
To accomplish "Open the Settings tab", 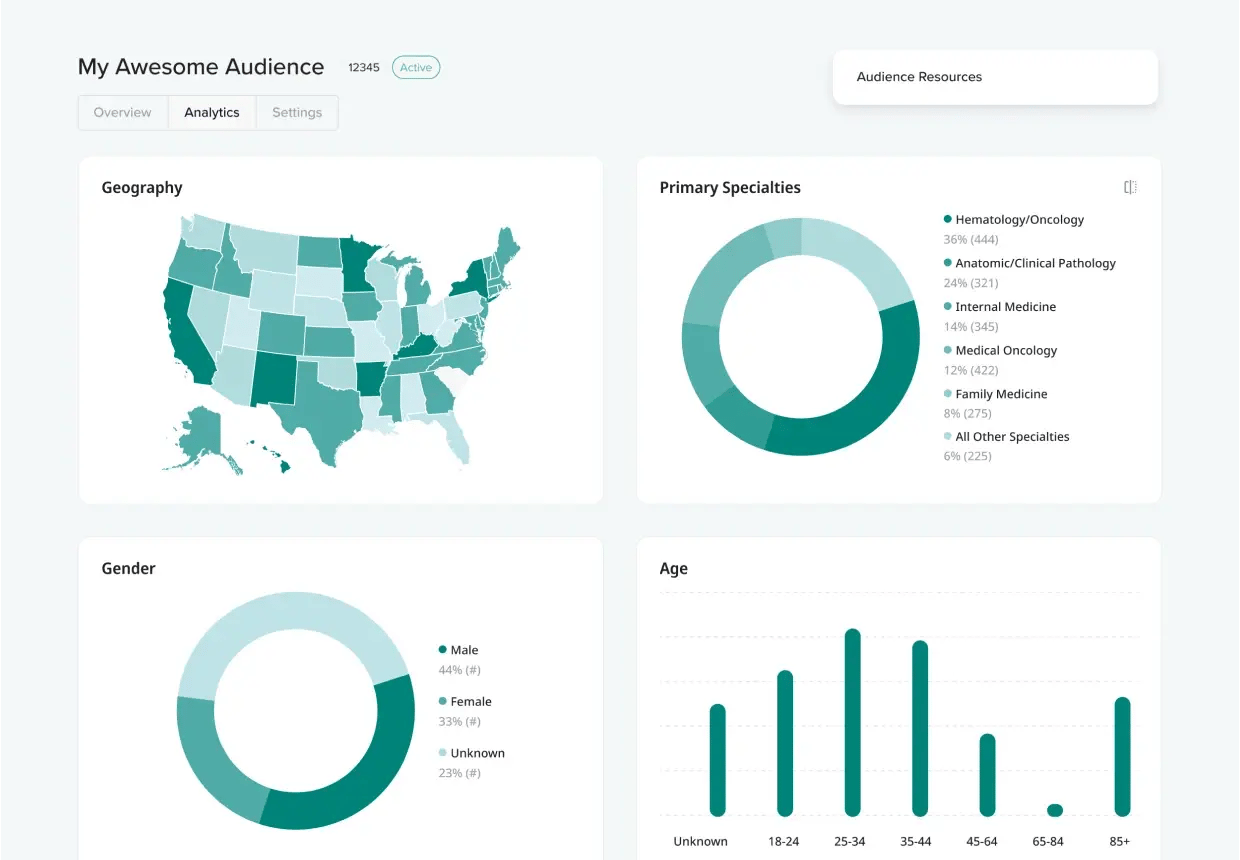I will pos(296,112).
